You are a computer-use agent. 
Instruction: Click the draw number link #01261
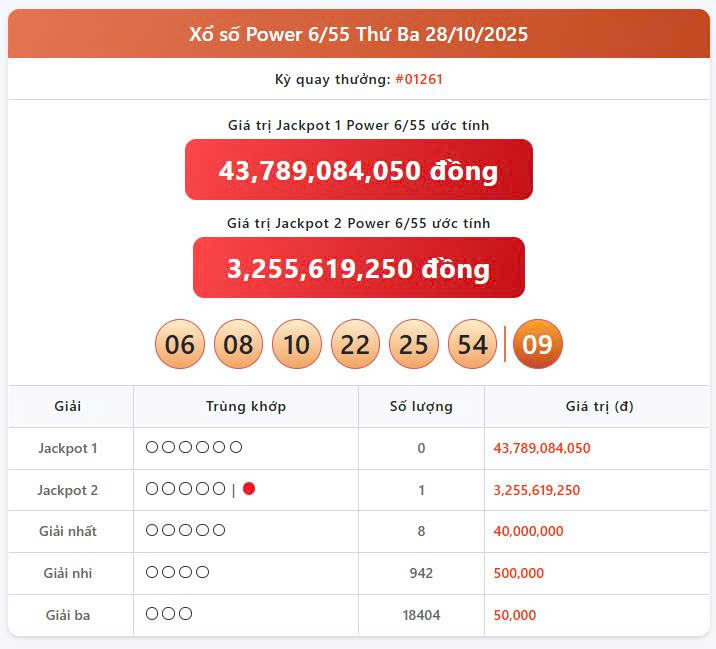coord(419,79)
